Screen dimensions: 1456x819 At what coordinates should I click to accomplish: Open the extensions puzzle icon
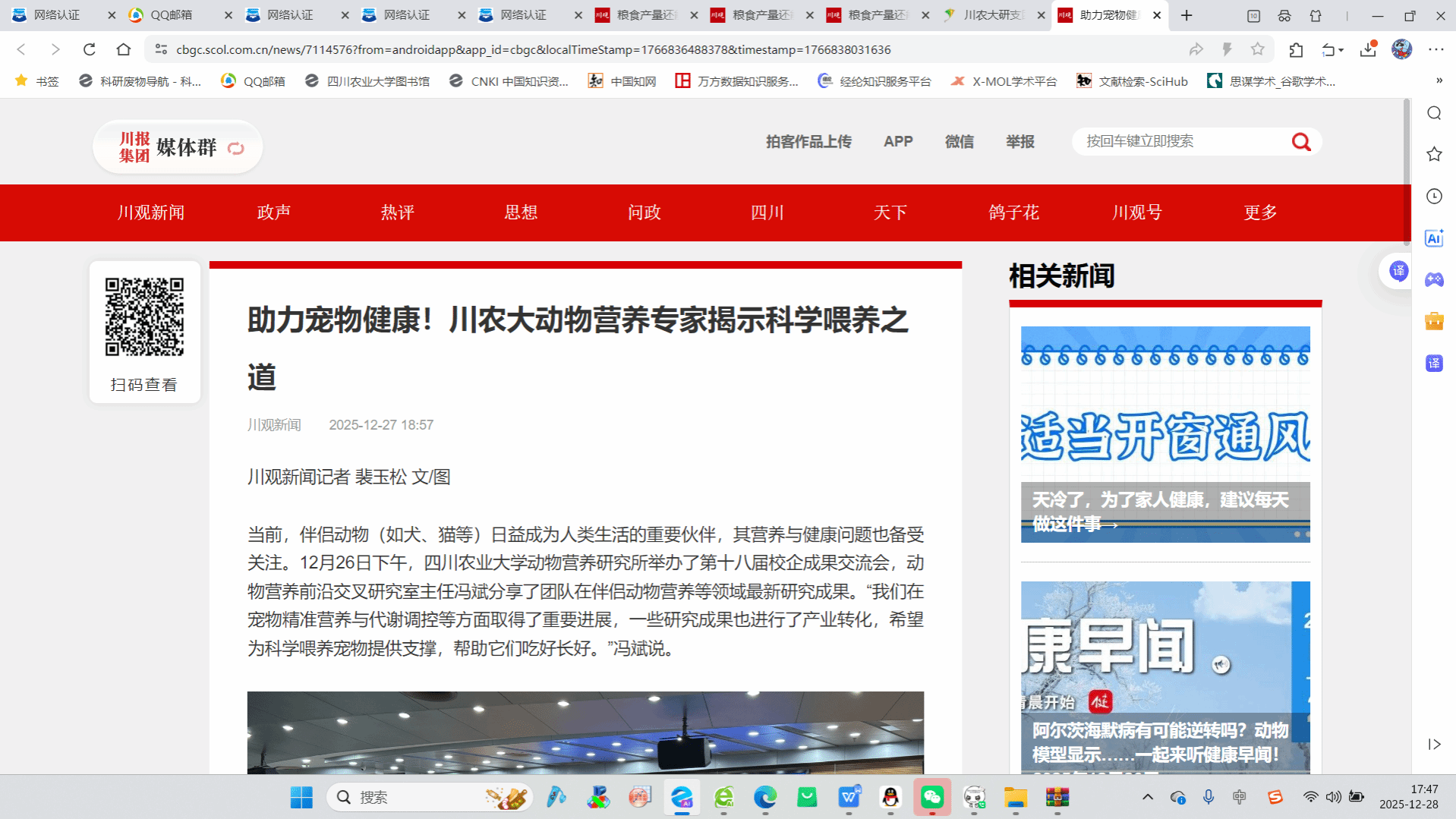(x=1296, y=49)
